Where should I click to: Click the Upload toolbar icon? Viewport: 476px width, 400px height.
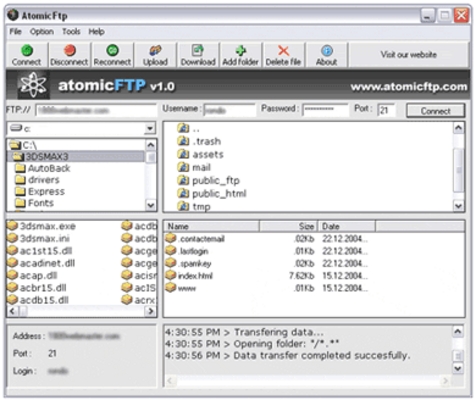tap(155, 50)
